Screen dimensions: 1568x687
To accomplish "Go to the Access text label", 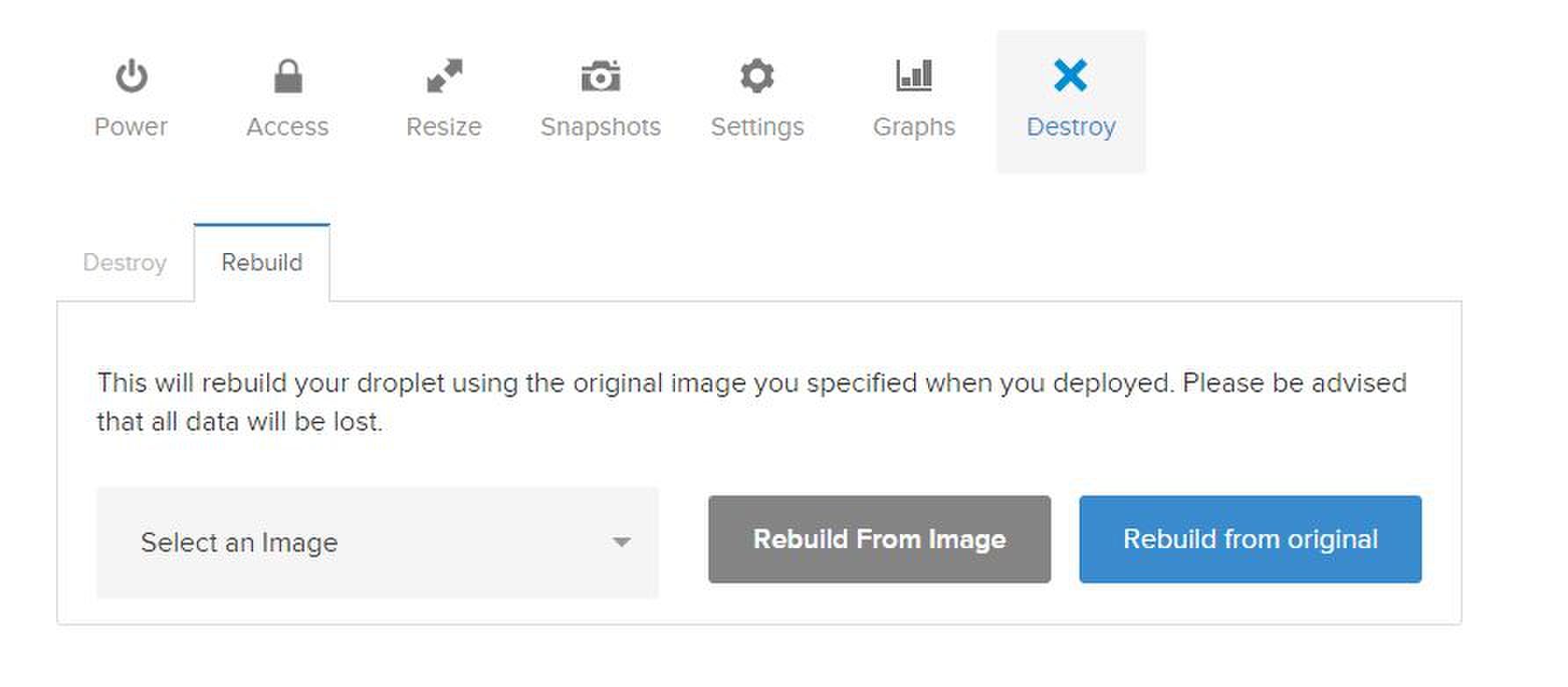I will click(287, 127).
